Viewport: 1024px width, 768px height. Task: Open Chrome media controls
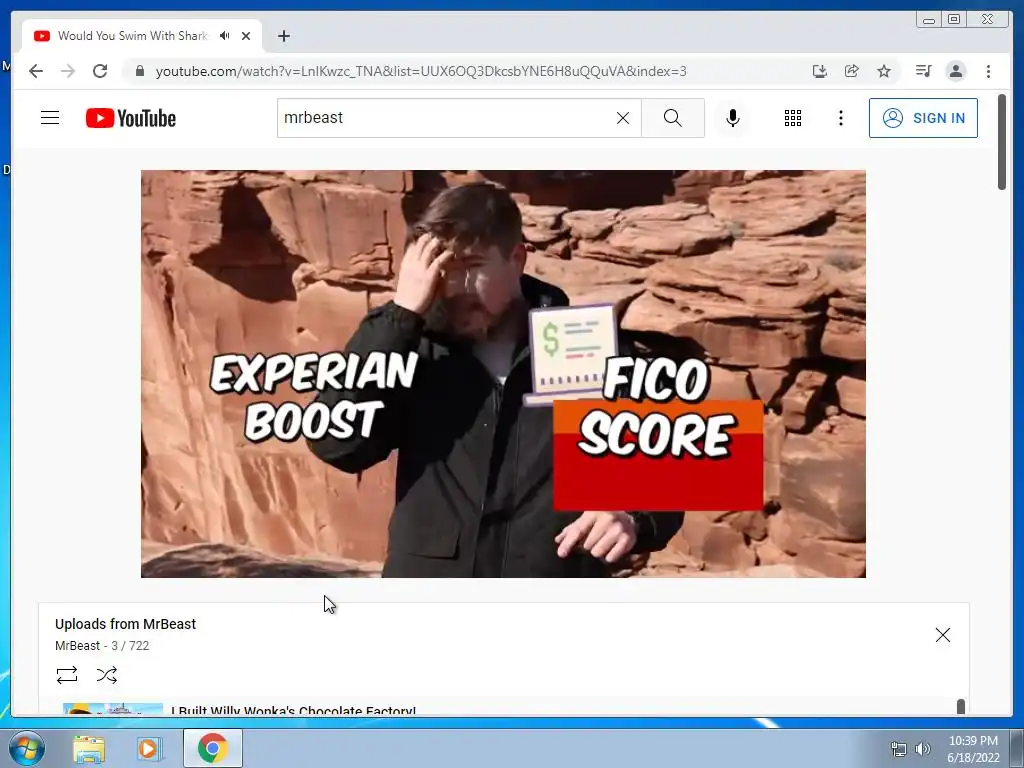click(x=923, y=71)
